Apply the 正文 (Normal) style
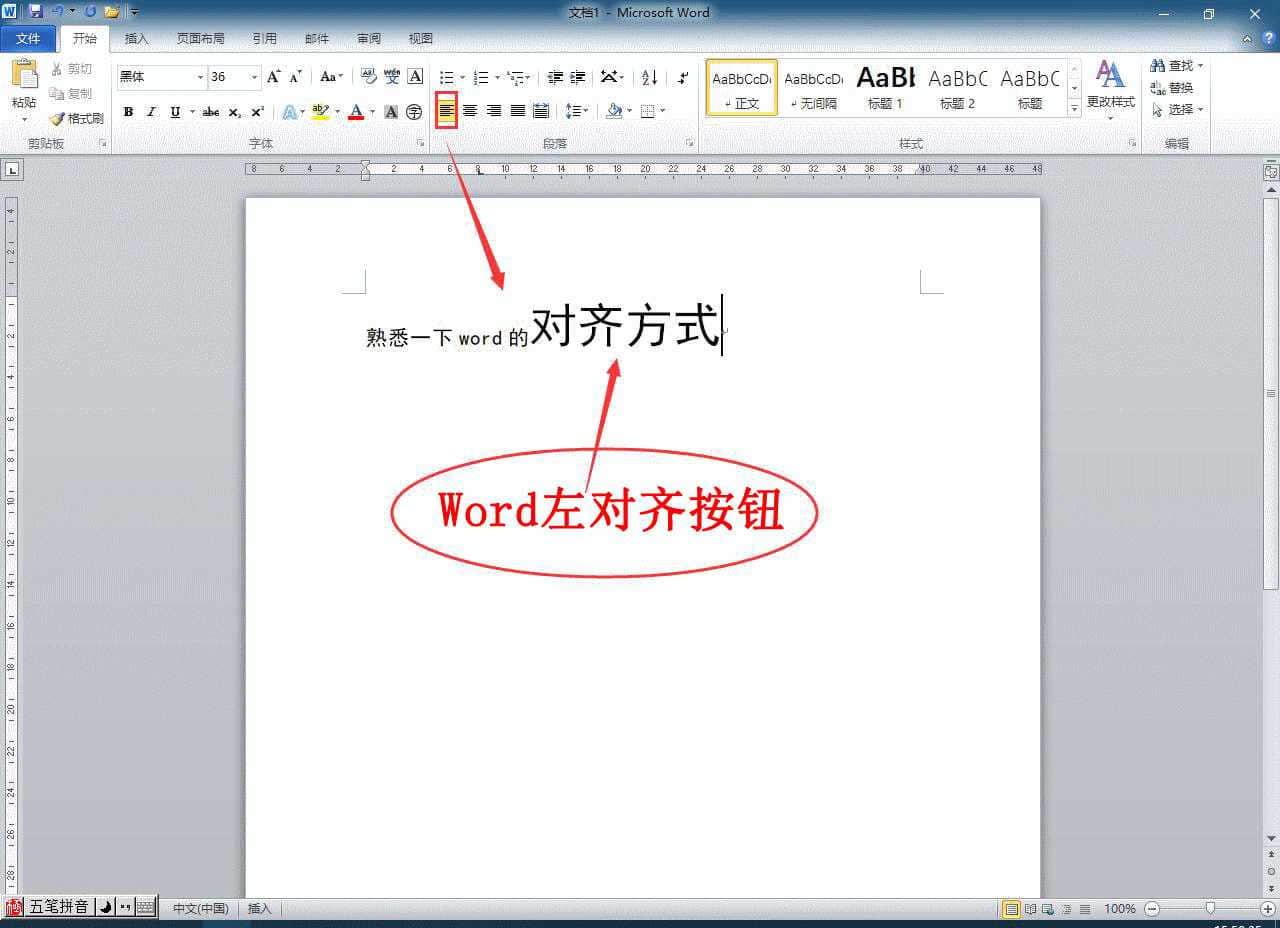Screen dimensions: 1280x928 (742, 87)
